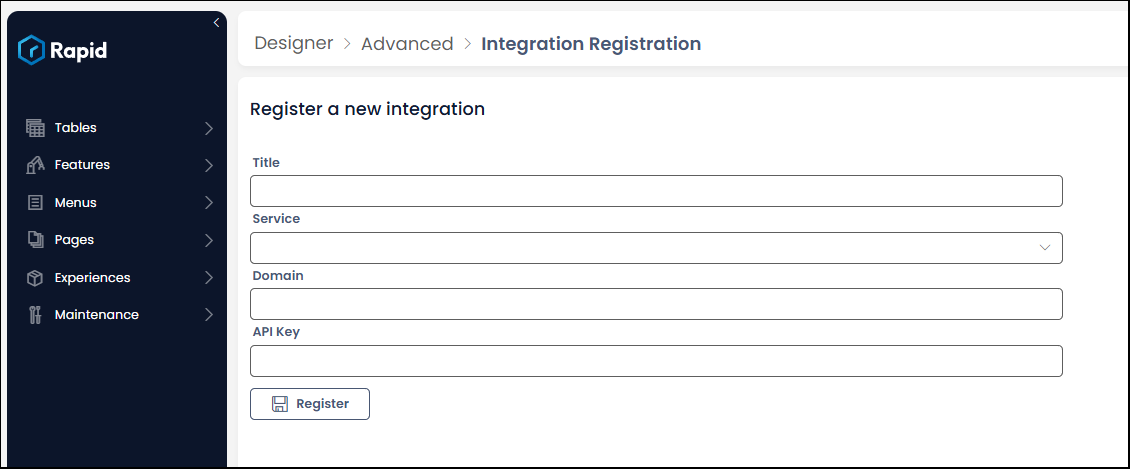Go to Designer breadcrumb link
This screenshot has width=1130, height=469.
click(x=293, y=44)
